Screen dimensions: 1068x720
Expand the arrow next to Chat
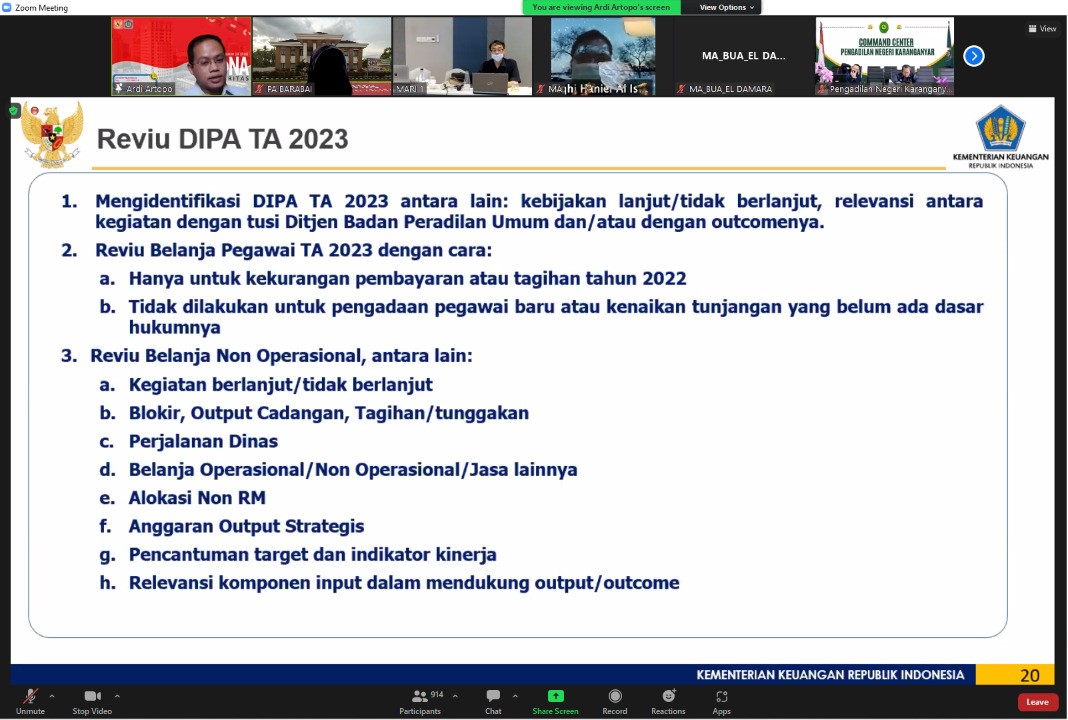coord(515,695)
